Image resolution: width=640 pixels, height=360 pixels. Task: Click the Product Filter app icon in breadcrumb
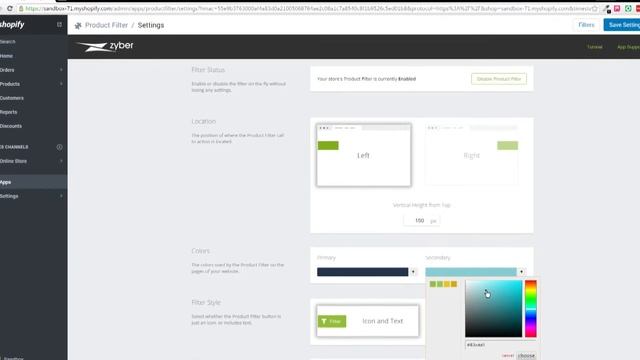[78, 26]
